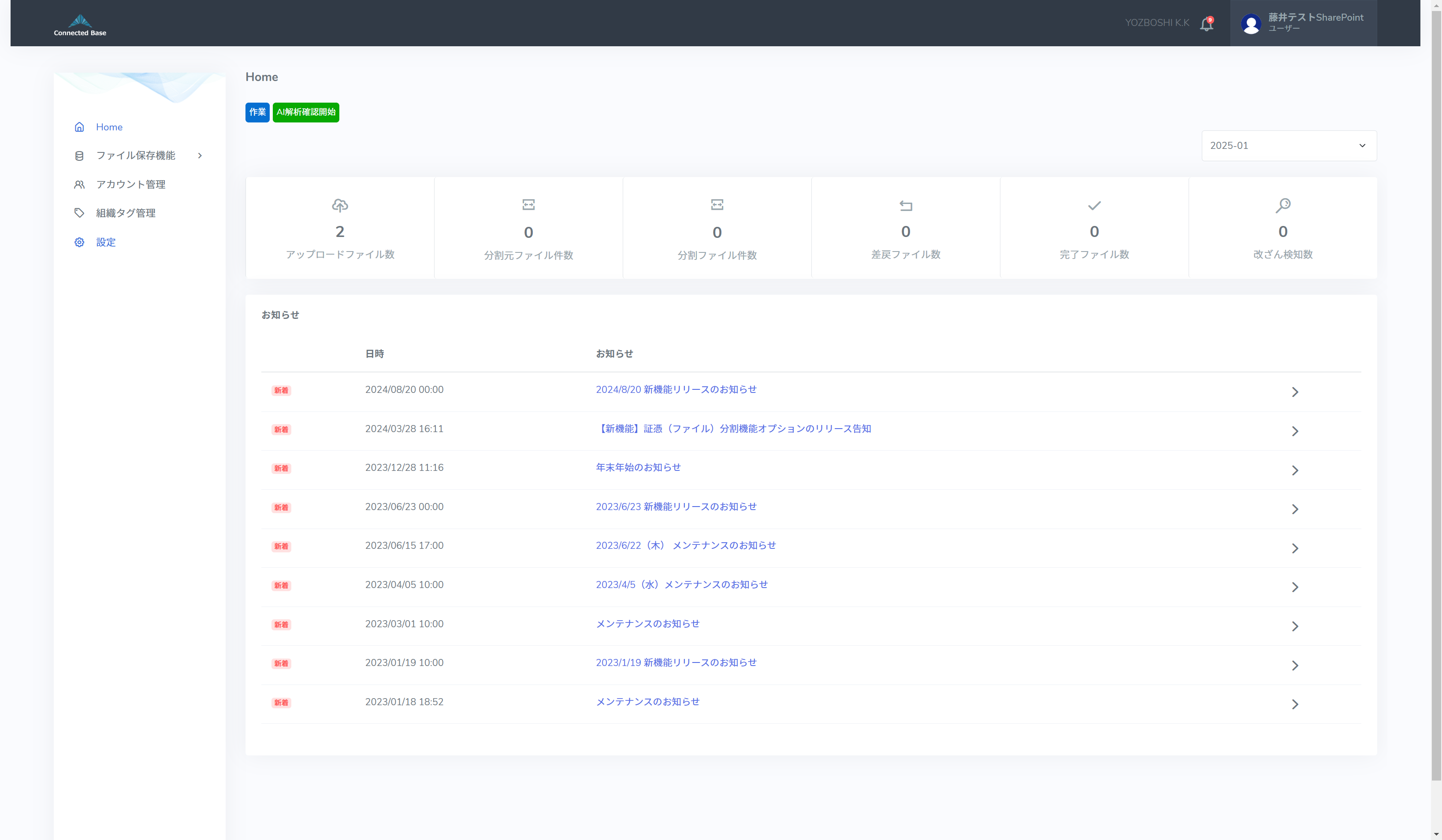
Task: Click the magnifier icon above 改ざん検知数
Action: point(1283,205)
